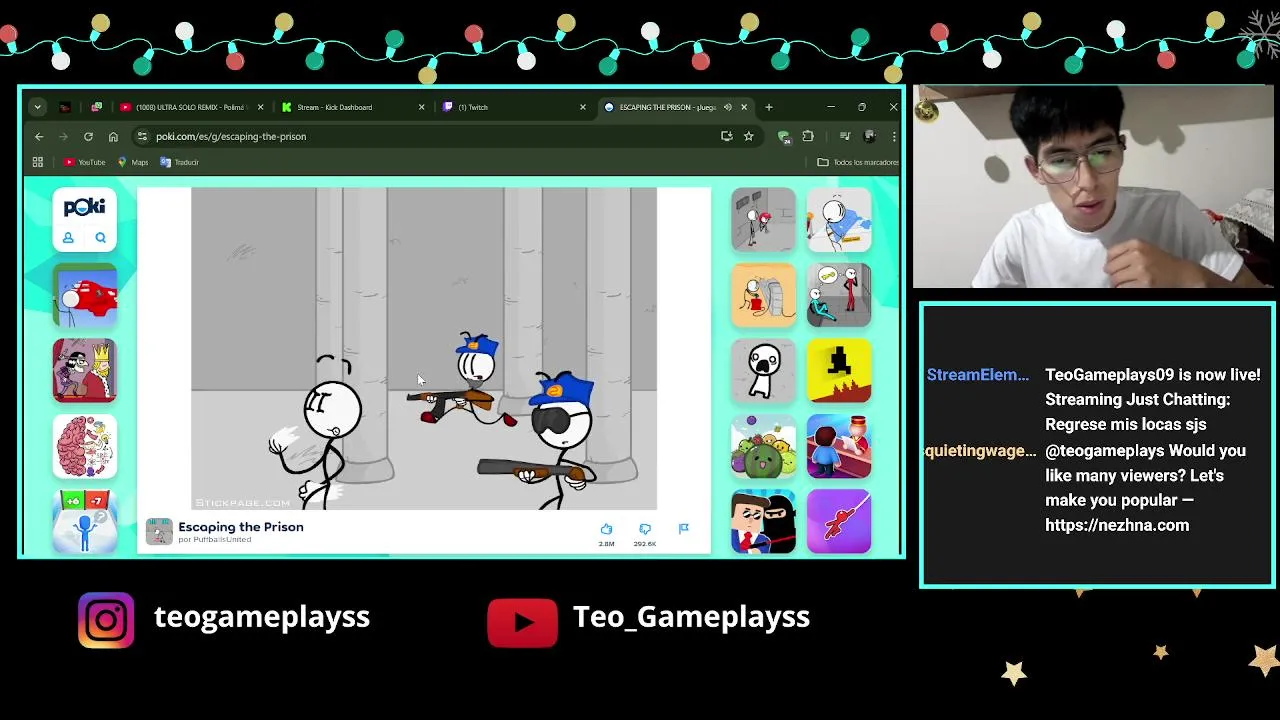Like Escaping the Prison with thumbs up
Viewport: 1280px width, 720px height.
pyautogui.click(x=606, y=529)
